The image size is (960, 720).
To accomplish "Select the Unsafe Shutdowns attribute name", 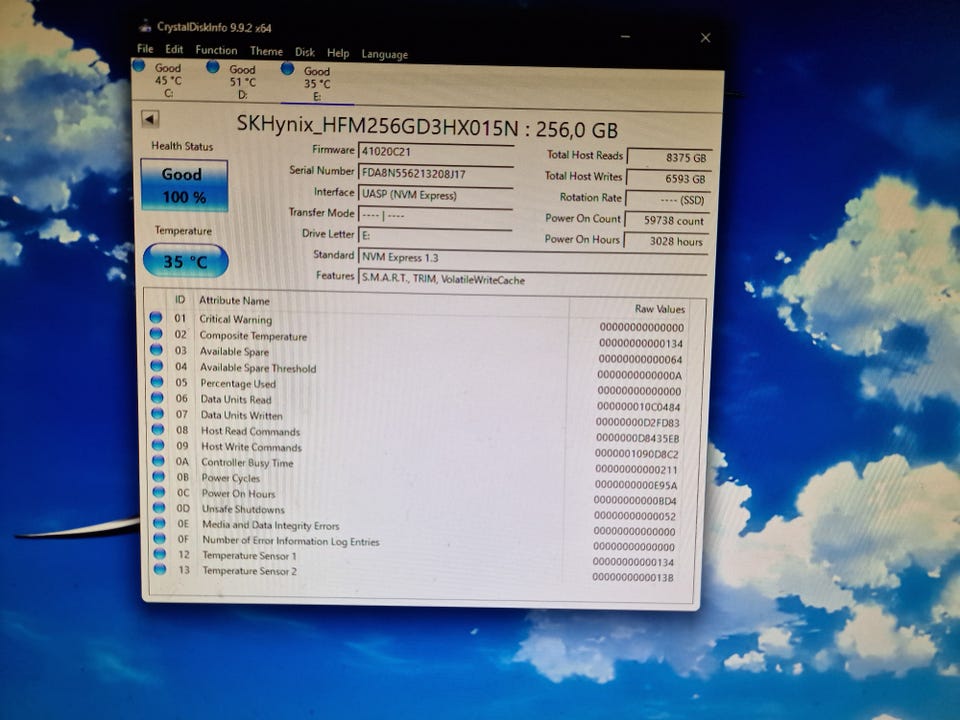I will pyautogui.click(x=243, y=509).
